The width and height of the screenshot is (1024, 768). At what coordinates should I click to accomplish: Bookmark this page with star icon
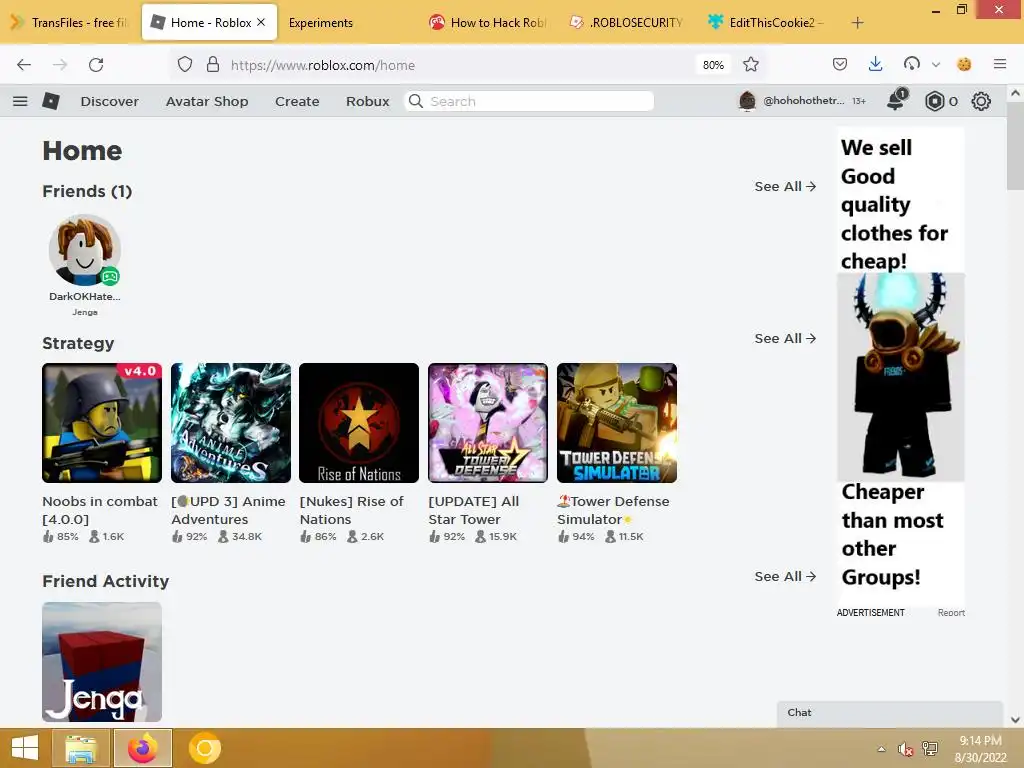[x=751, y=65]
